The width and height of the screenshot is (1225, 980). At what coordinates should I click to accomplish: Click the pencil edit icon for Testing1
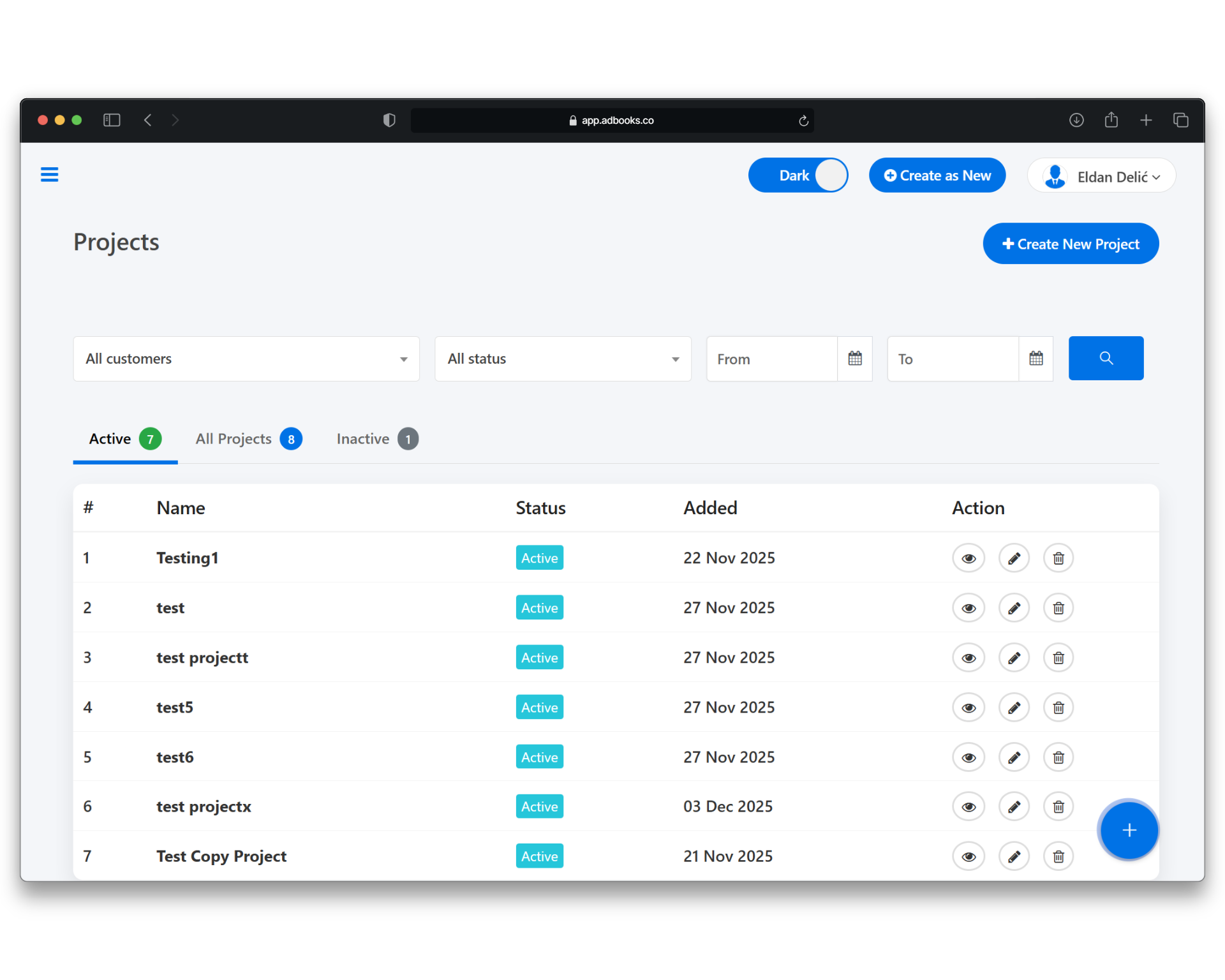tap(1013, 558)
